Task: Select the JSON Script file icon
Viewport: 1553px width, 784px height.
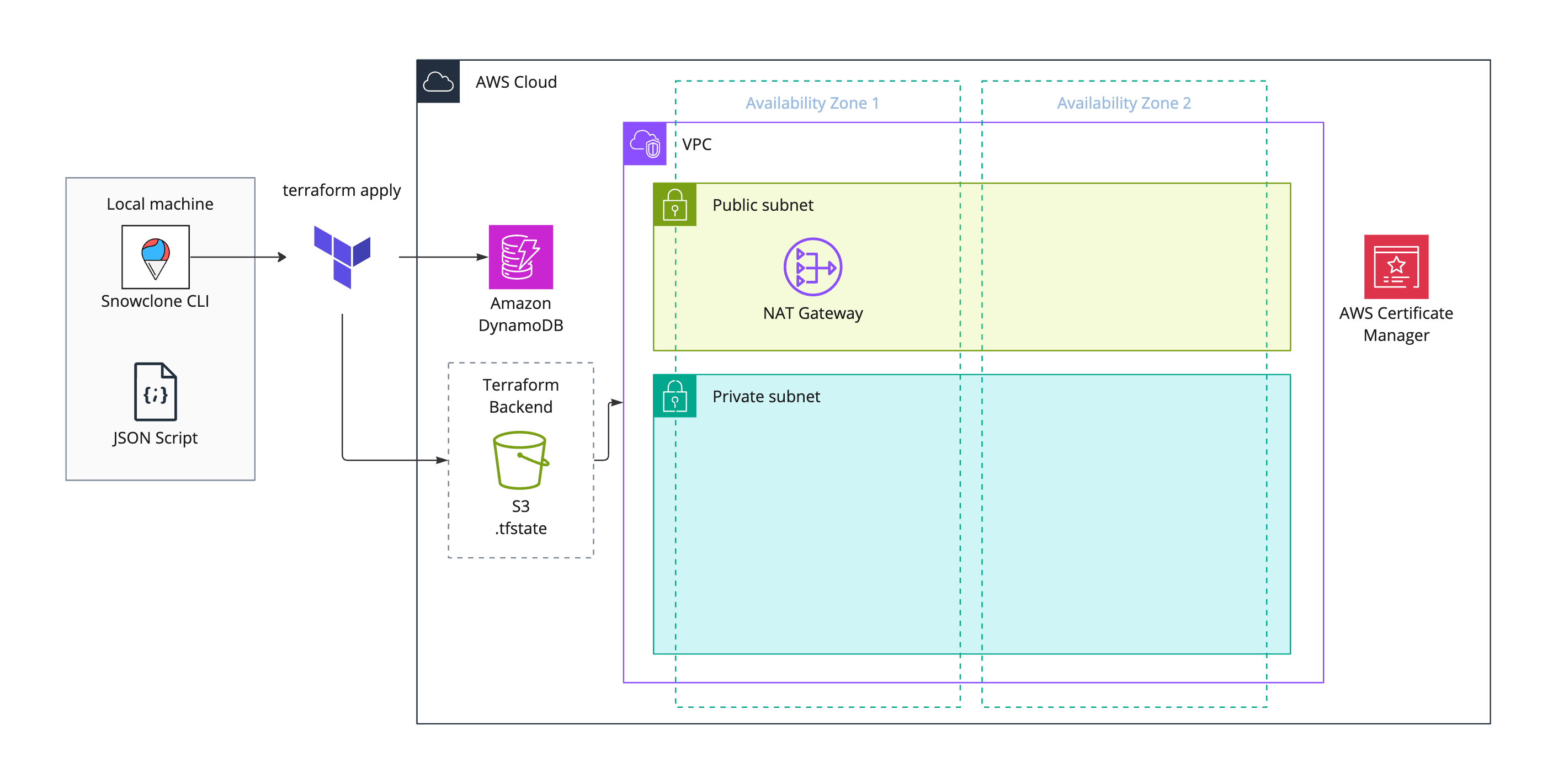Action: pos(156,392)
